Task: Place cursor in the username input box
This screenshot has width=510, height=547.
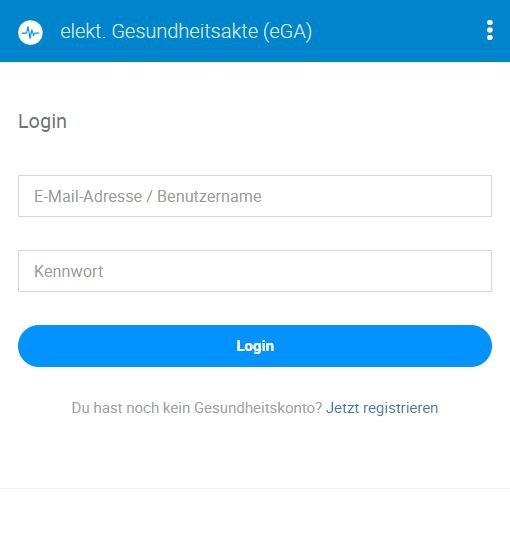Action: 255,196
